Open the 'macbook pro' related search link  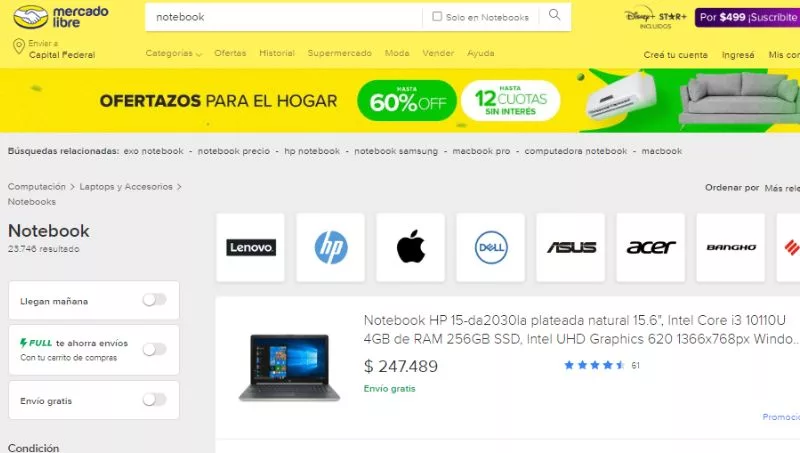click(481, 151)
